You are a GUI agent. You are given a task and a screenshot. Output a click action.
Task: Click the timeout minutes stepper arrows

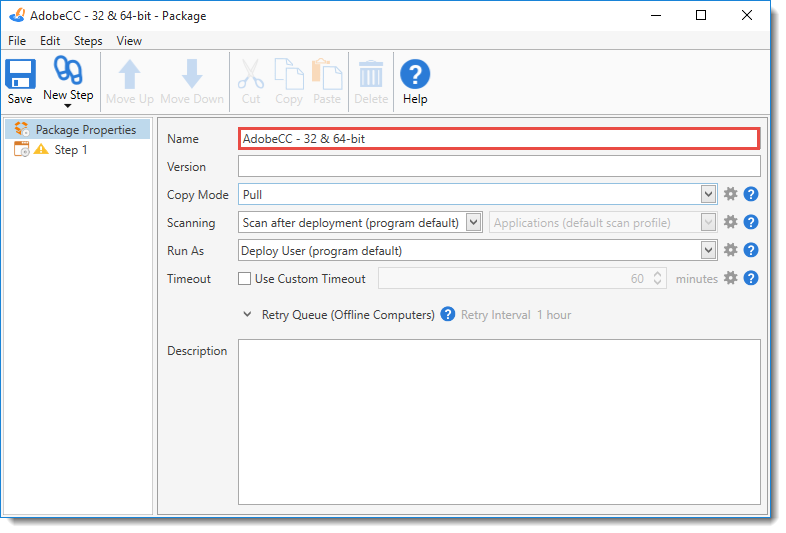[658, 278]
